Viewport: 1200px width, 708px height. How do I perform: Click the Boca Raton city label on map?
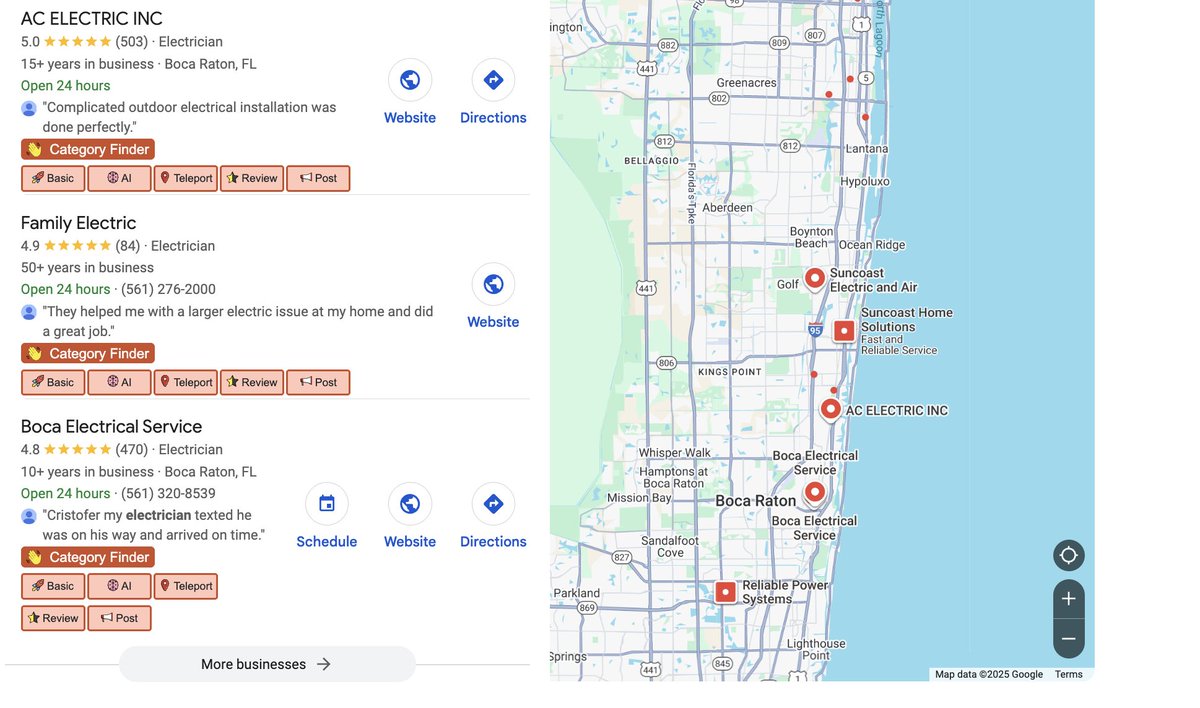pyautogui.click(x=755, y=501)
